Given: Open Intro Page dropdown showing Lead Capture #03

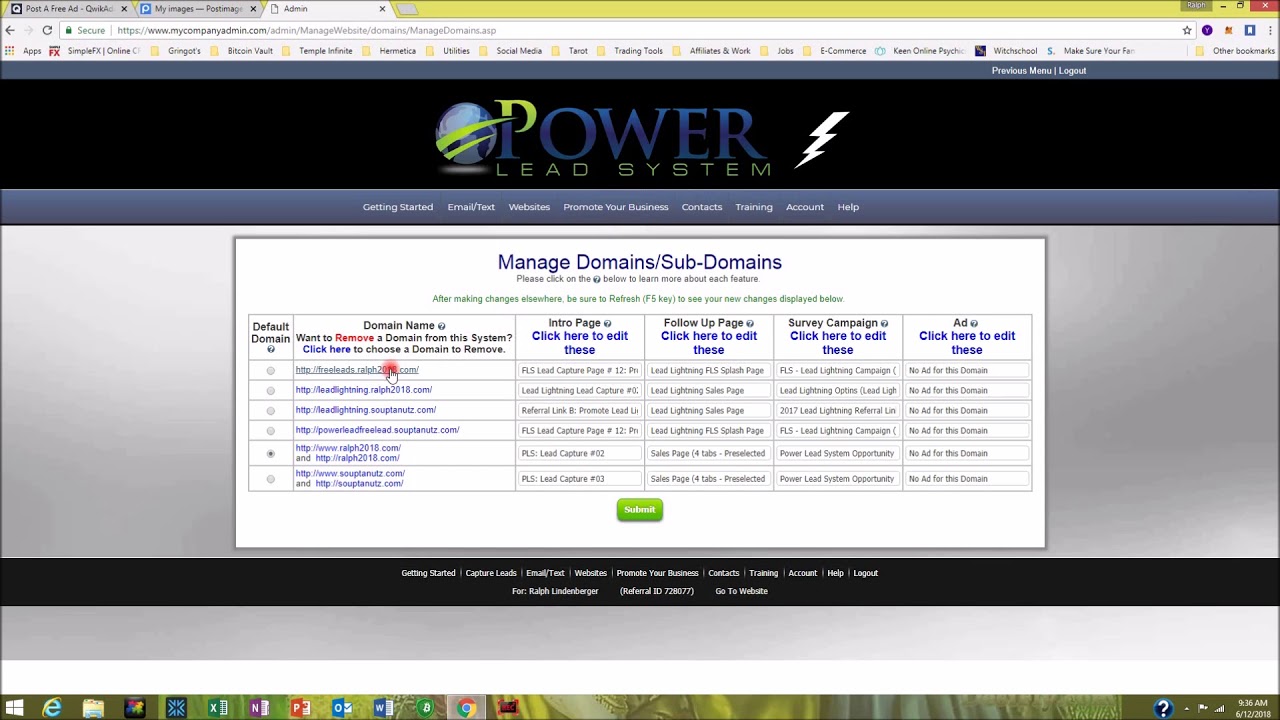Looking at the screenshot, I should coord(579,478).
